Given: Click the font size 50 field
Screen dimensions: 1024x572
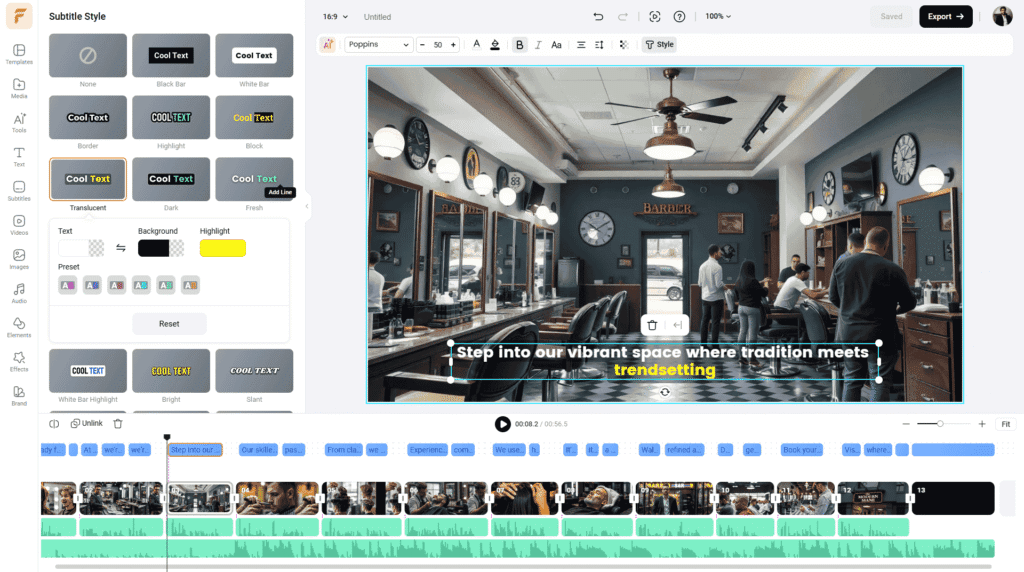Looking at the screenshot, I should (438, 44).
